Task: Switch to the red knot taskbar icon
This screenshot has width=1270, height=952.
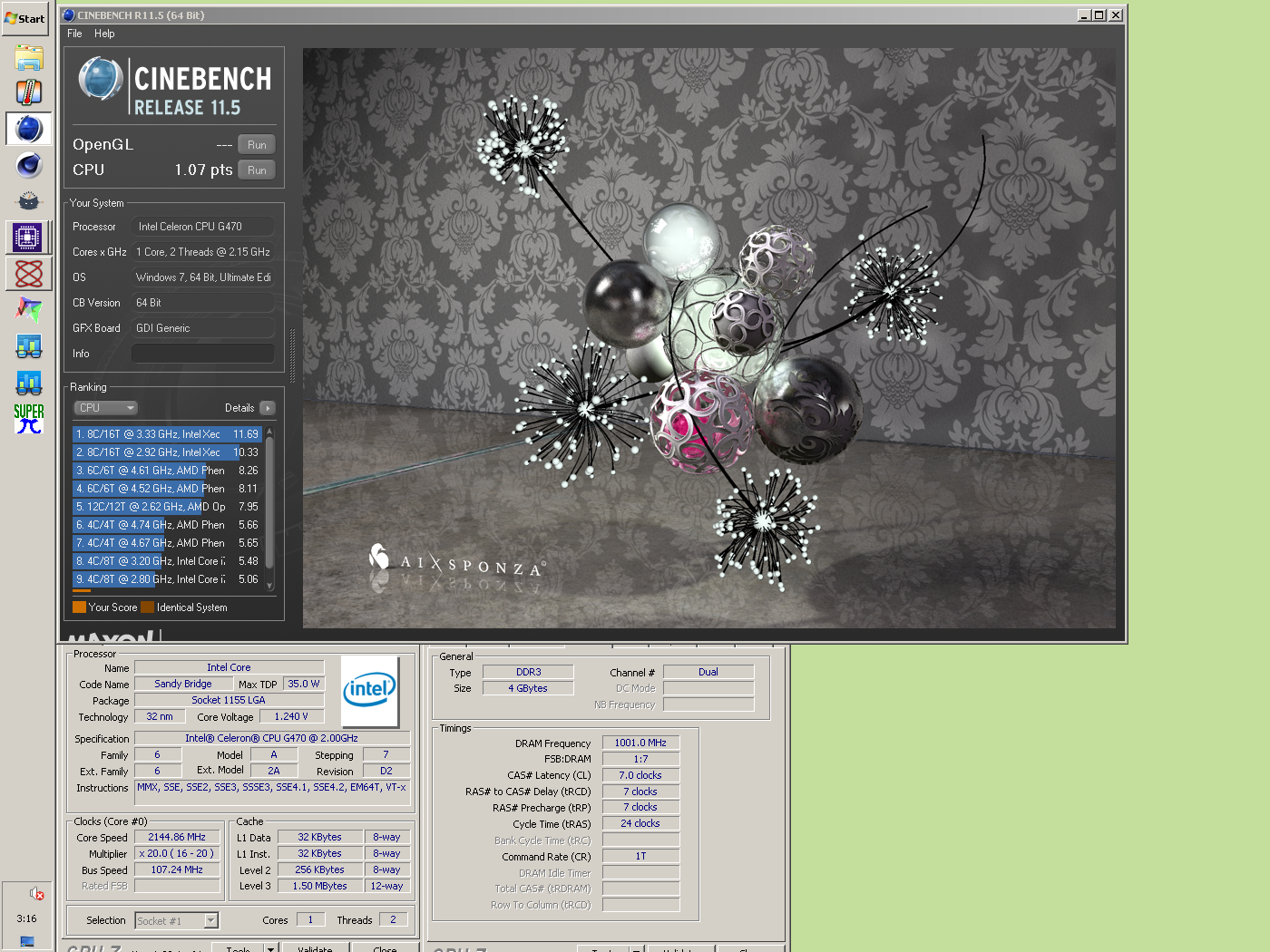Action: (x=28, y=274)
